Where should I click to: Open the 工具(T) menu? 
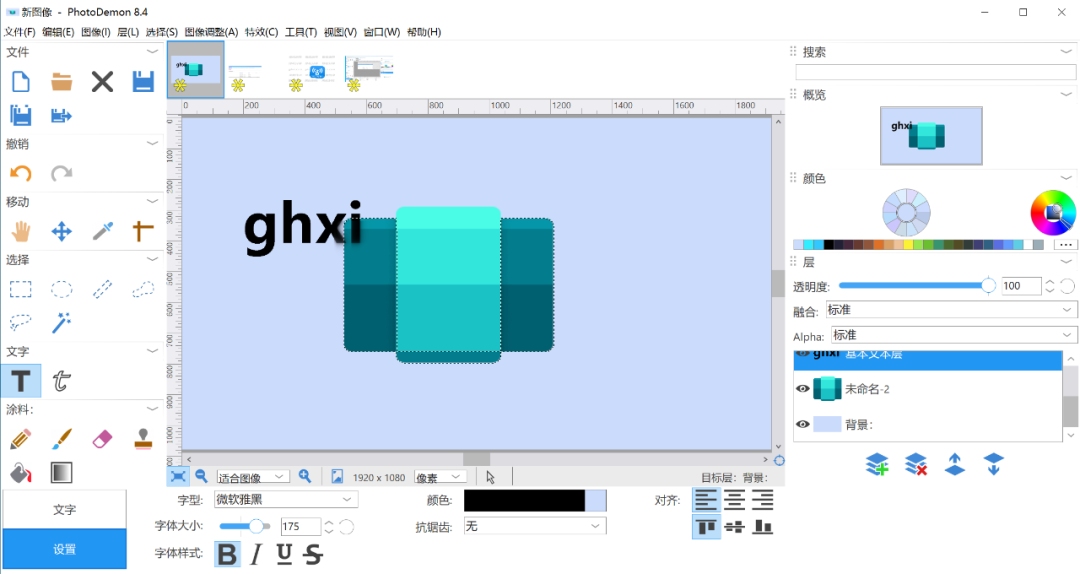click(x=301, y=32)
